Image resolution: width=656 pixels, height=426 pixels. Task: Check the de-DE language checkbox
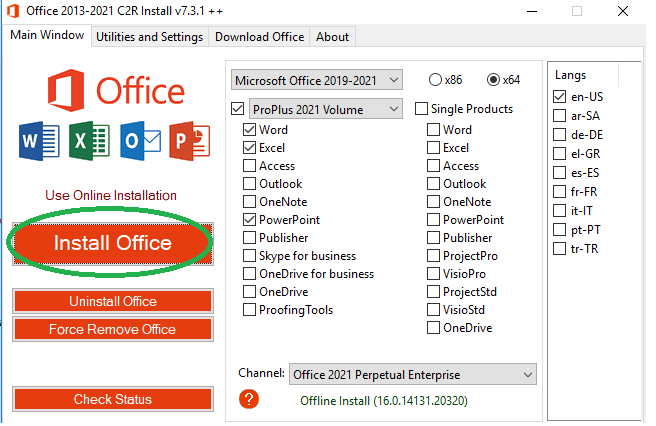(x=559, y=135)
